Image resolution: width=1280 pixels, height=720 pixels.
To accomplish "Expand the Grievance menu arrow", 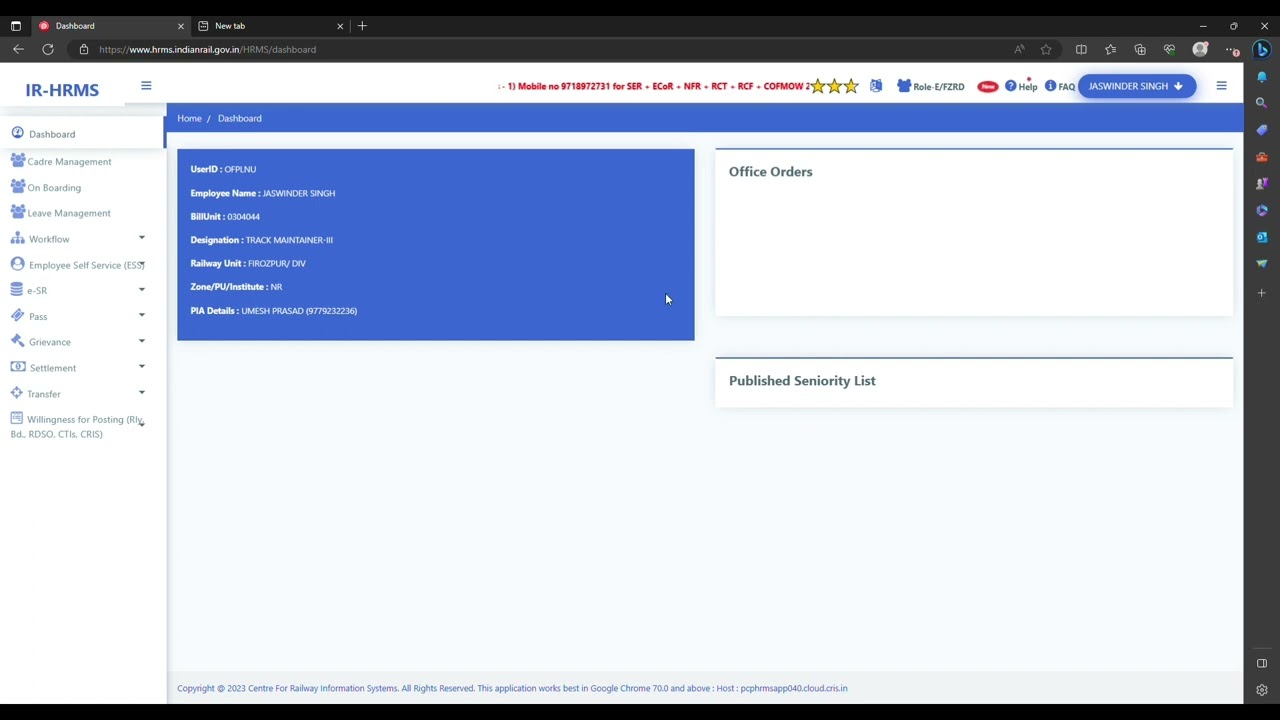I will 141,341.
